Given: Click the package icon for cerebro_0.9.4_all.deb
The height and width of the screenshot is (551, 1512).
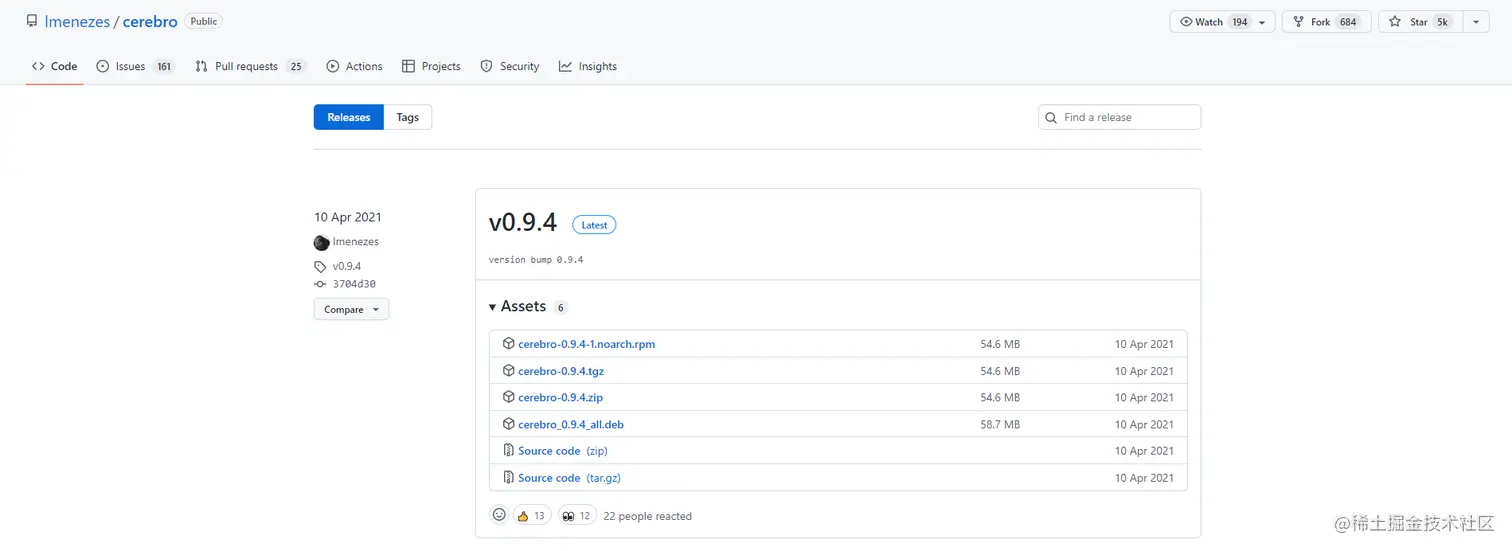Looking at the screenshot, I should pos(508,425).
